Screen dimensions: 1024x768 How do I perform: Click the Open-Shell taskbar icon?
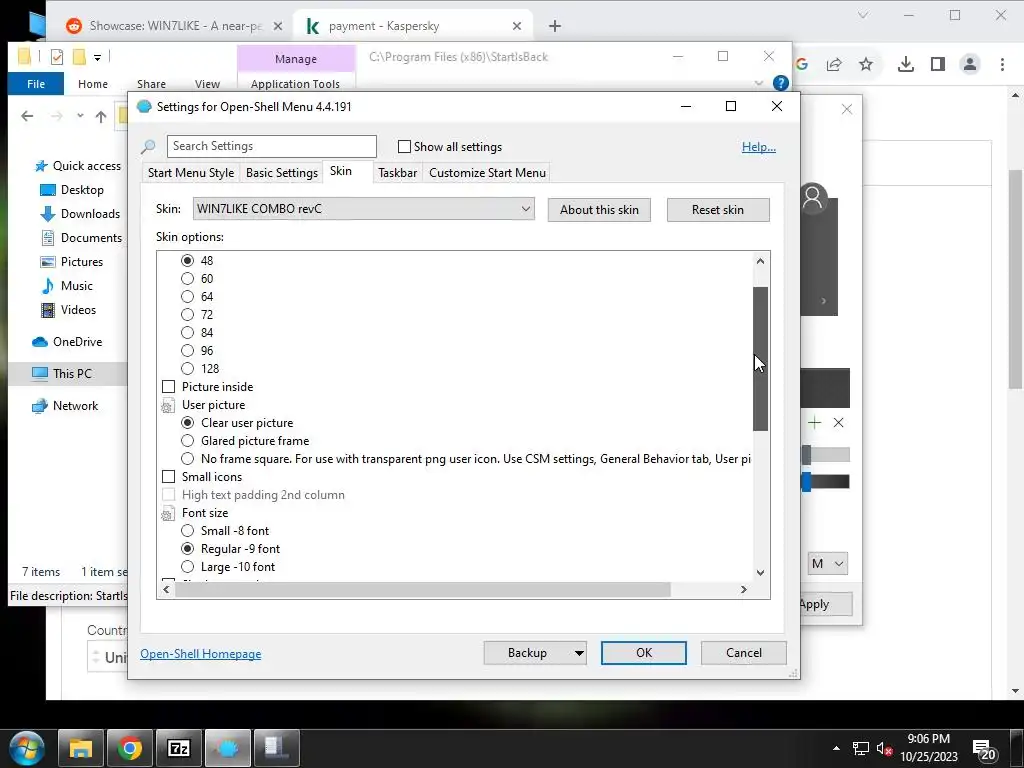[228, 748]
